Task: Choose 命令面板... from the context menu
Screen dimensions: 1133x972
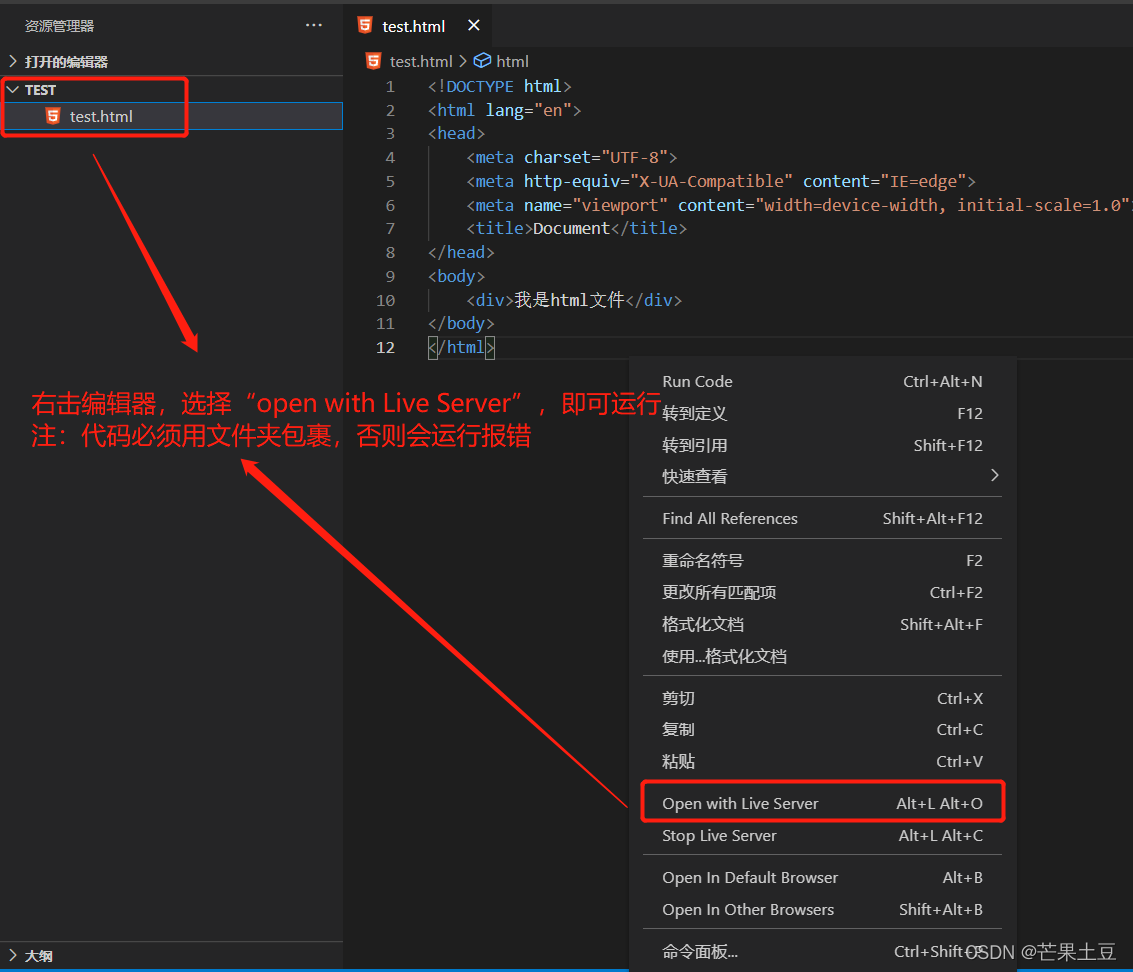Action: coord(822,951)
